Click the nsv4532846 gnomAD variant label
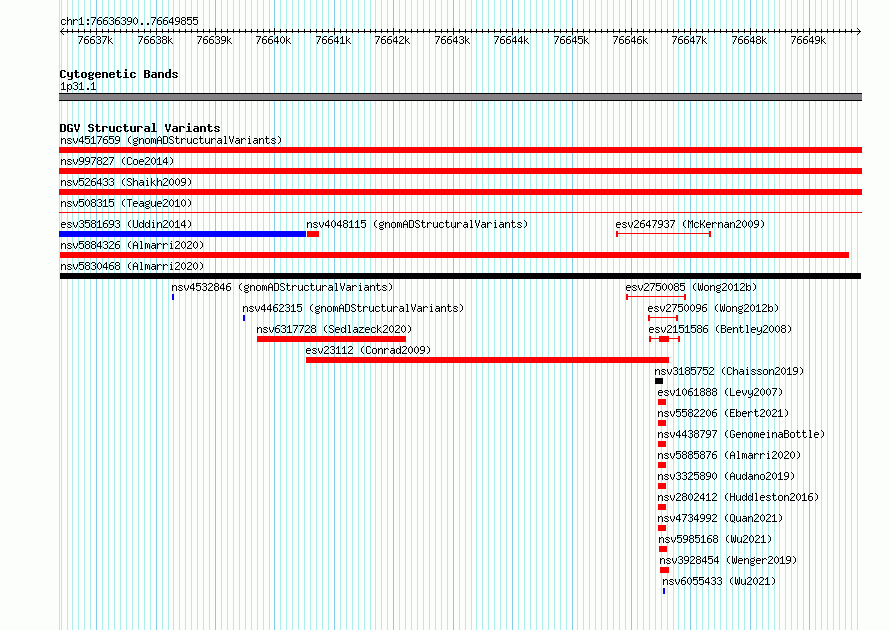The image size is (890, 630). pos(282,287)
